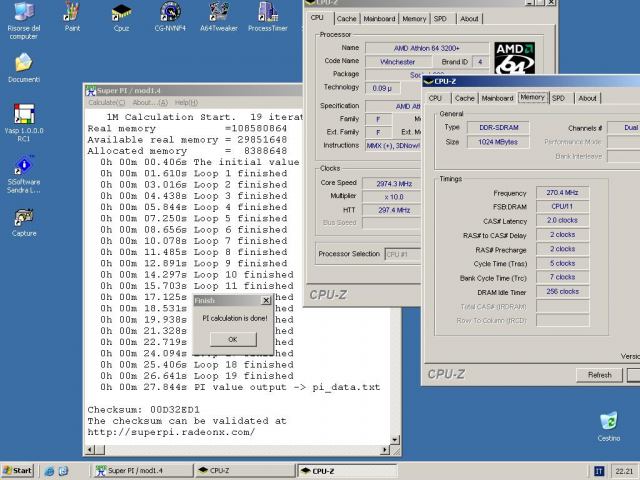Select Memory tab in front CPU-Z window
Screen dimensions: 640x480
point(532,98)
